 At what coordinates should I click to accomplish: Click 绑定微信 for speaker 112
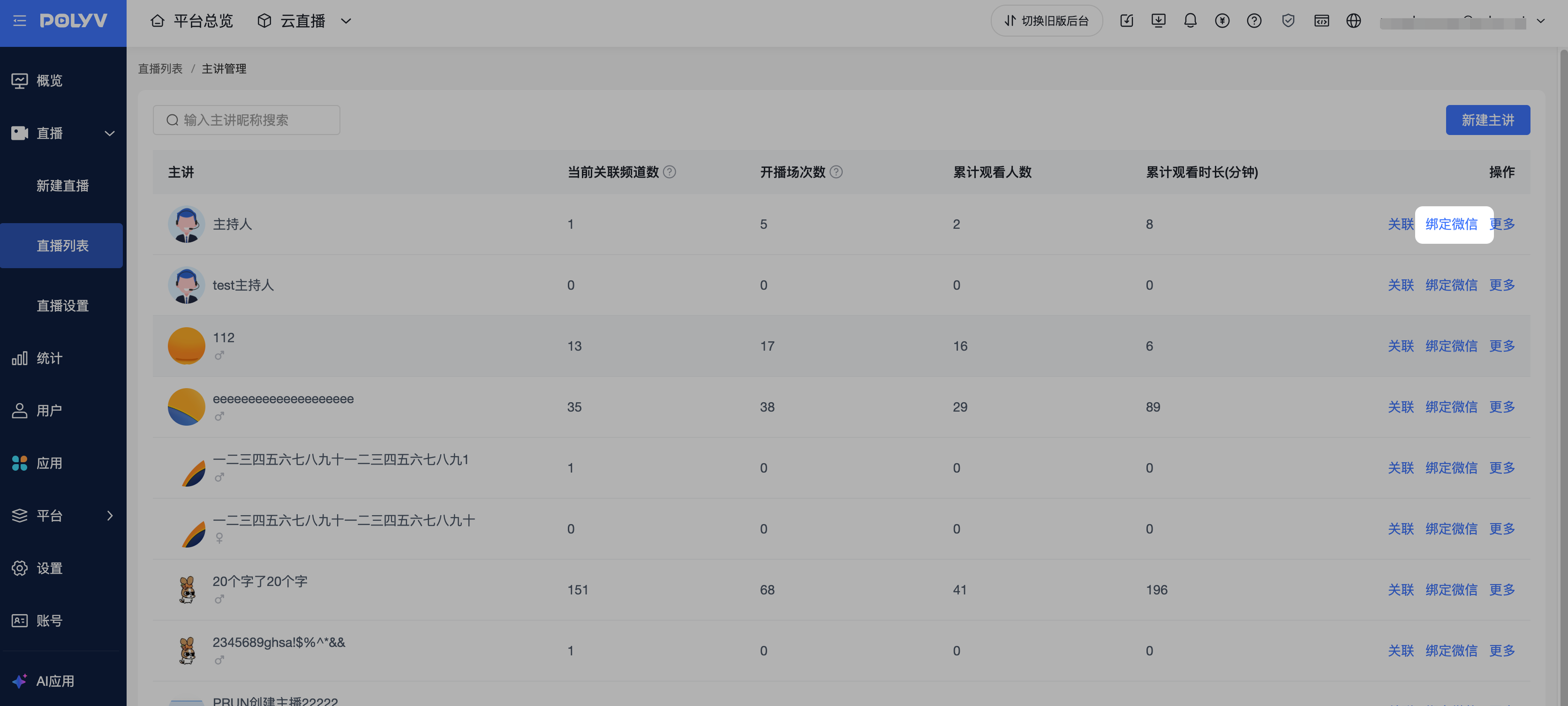1451,346
